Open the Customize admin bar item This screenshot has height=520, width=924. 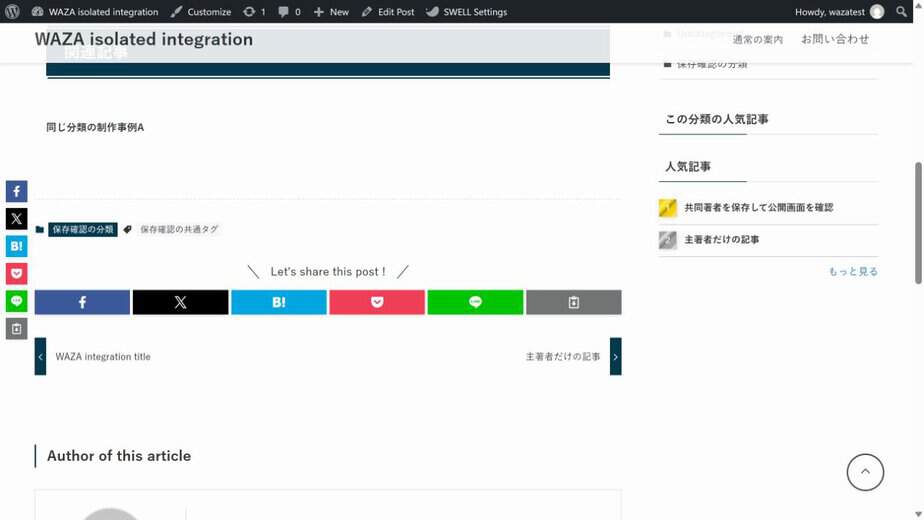201,11
